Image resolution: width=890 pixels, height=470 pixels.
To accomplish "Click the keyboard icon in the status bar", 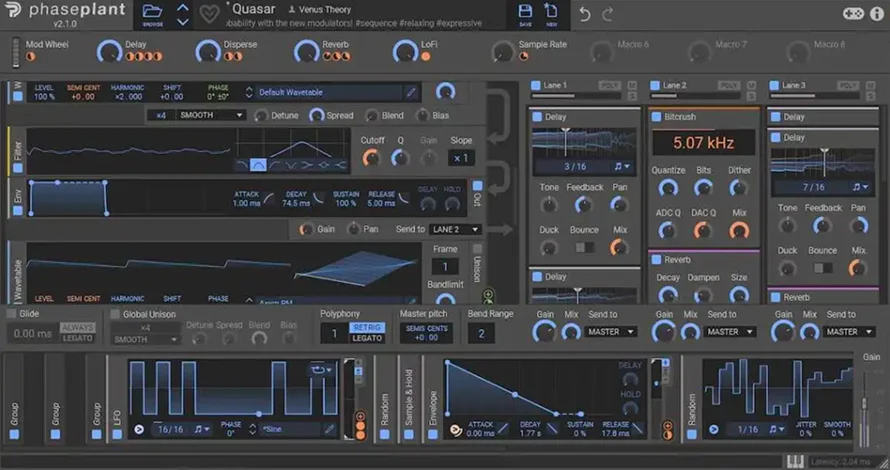I will point(796,461).
